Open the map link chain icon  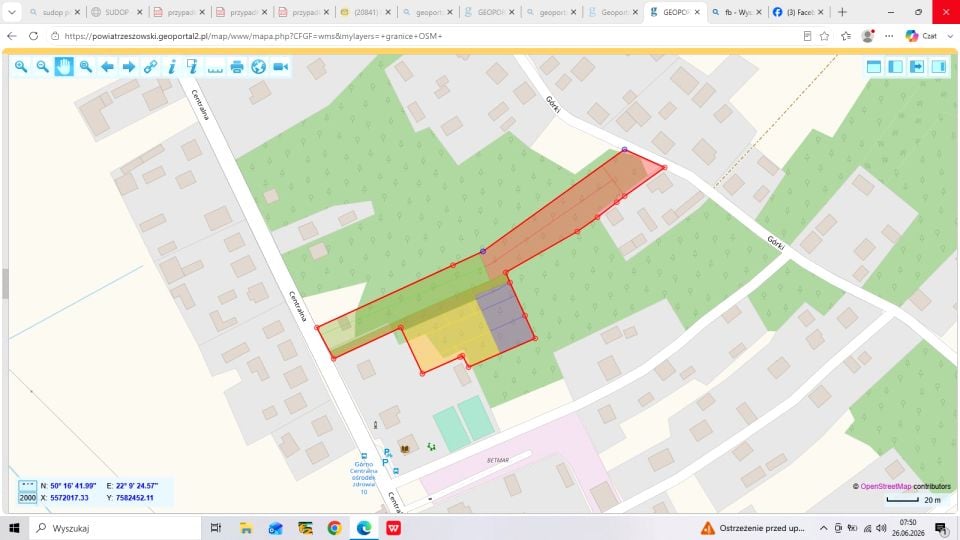pos(151,66)
